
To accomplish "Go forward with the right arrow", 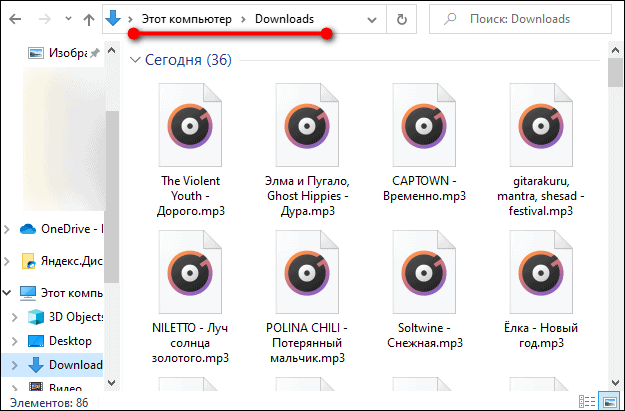I will pyautogui.click(x=45, y=19).
